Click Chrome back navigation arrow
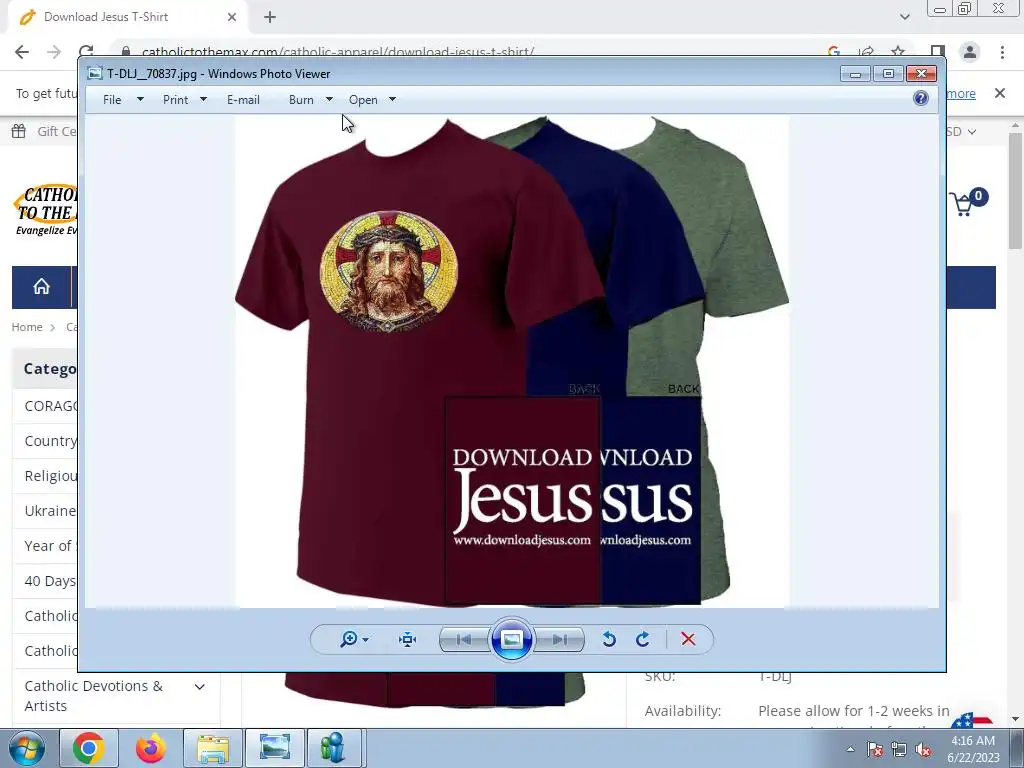This screenshot has height=768, width=1024. (x=22, y=52)
